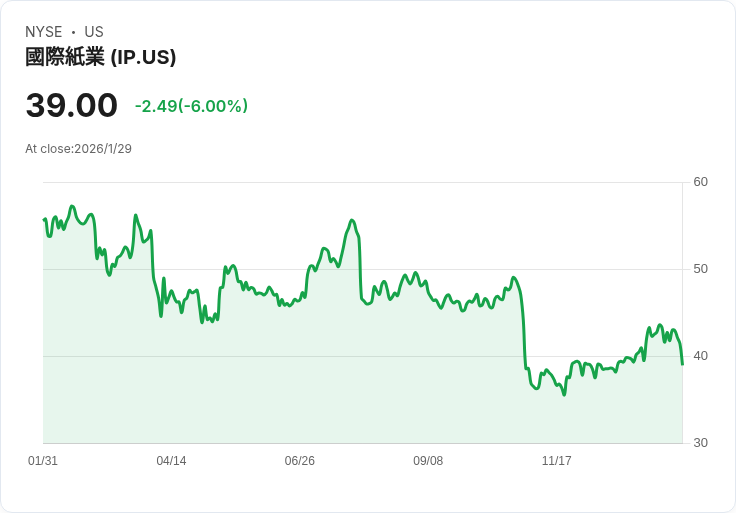
Task: Click the 60 y-axis label
Action: tap(701, 182)
